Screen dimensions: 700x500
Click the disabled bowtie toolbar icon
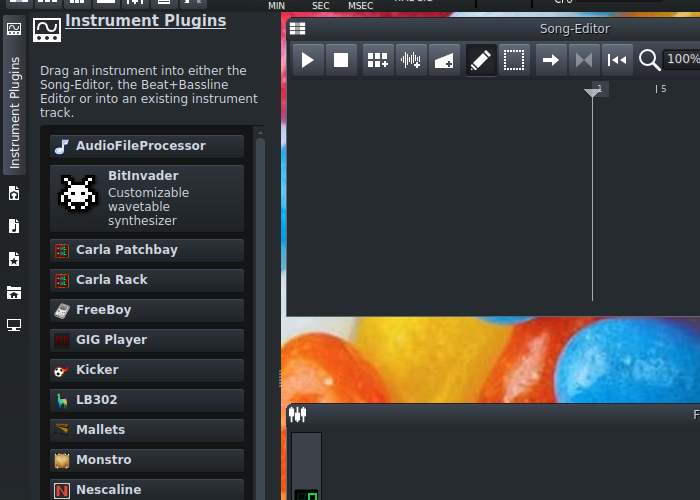[583, 60]
